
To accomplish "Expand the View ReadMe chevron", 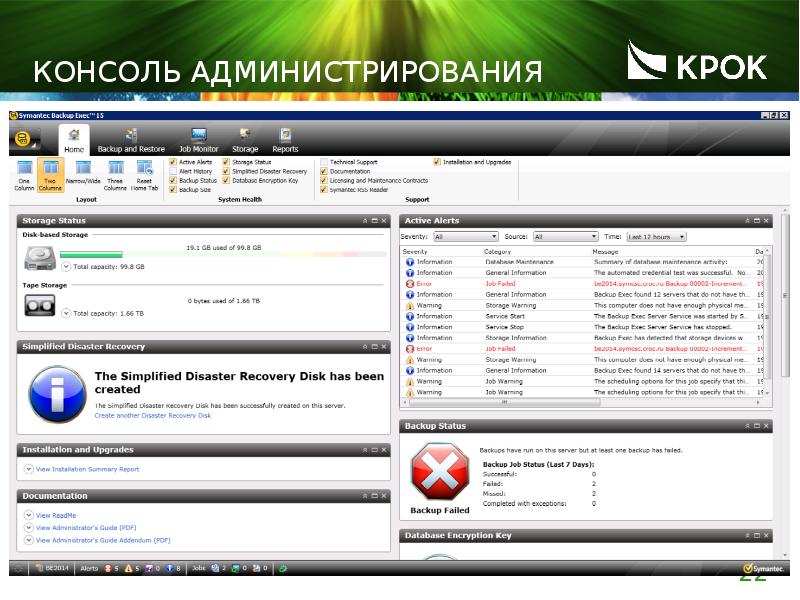I will click(x=29, y=515).
